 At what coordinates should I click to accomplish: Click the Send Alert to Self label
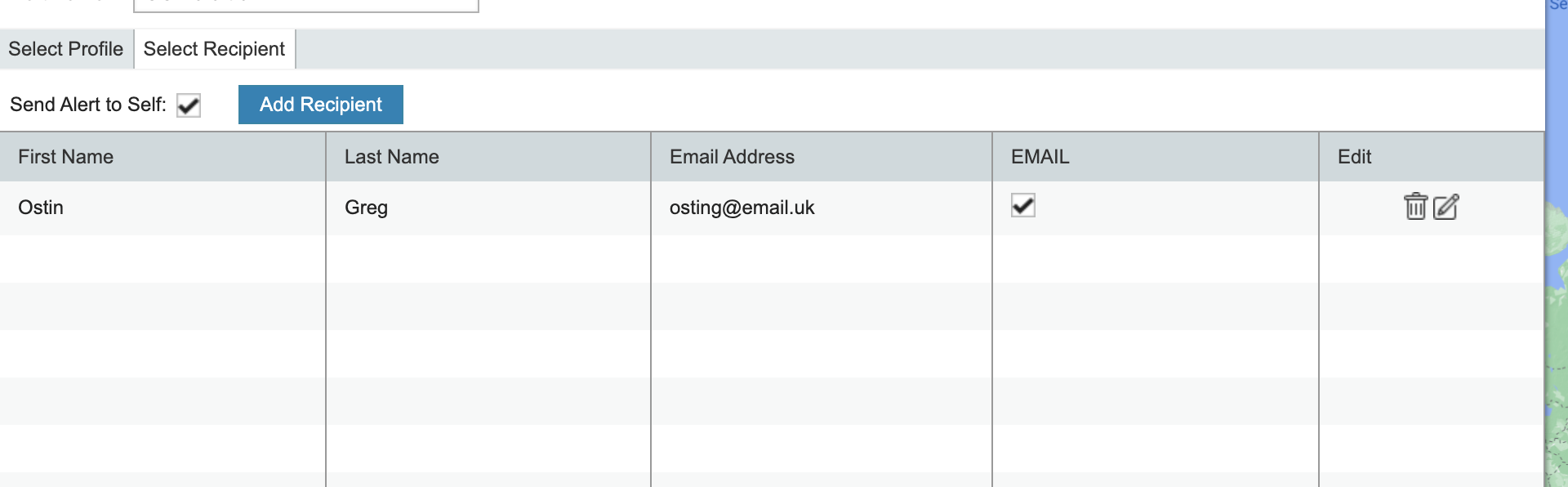pos(87,105)
